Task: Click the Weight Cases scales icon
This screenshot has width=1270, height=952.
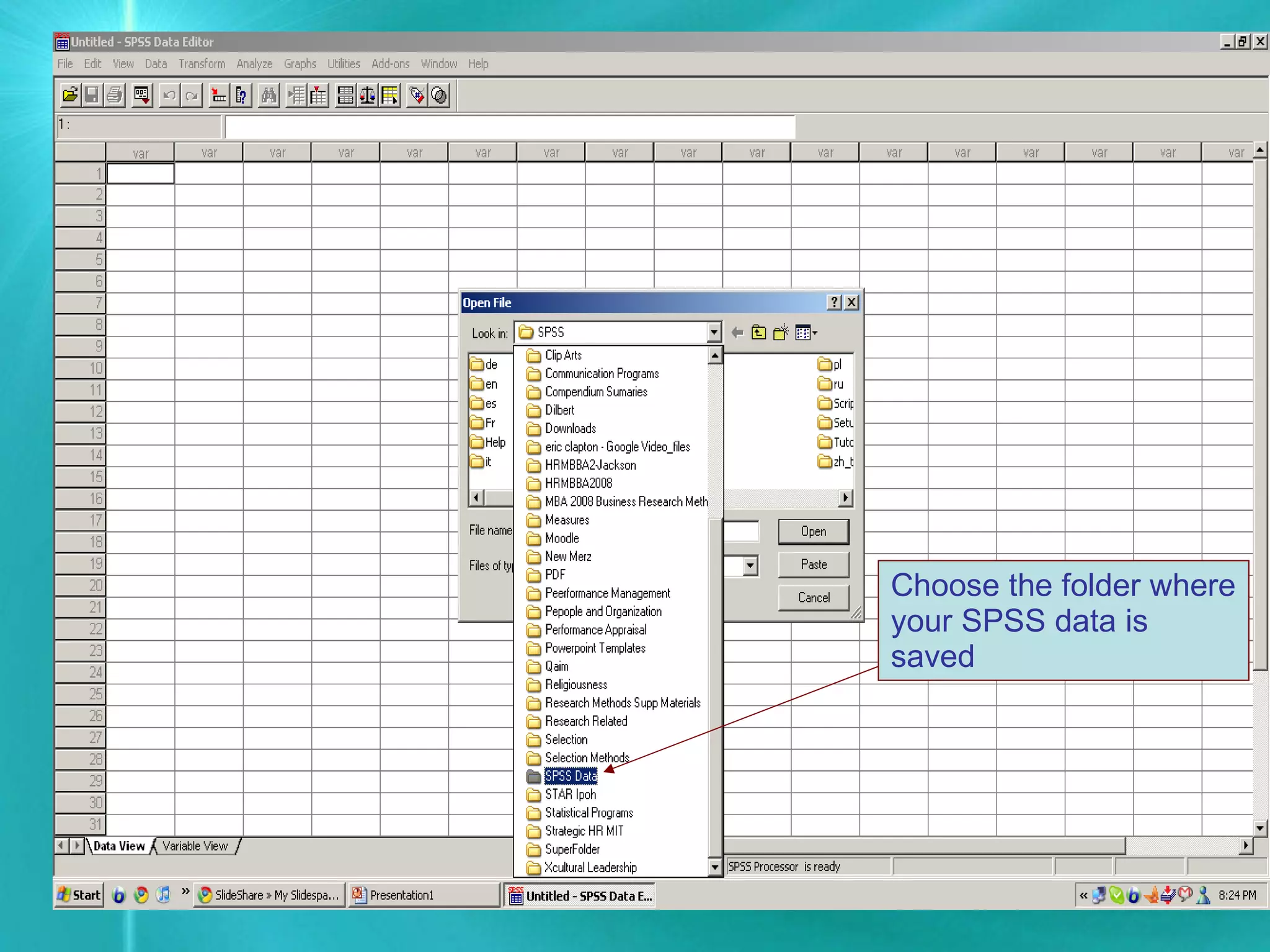Action: pos(368,95)
